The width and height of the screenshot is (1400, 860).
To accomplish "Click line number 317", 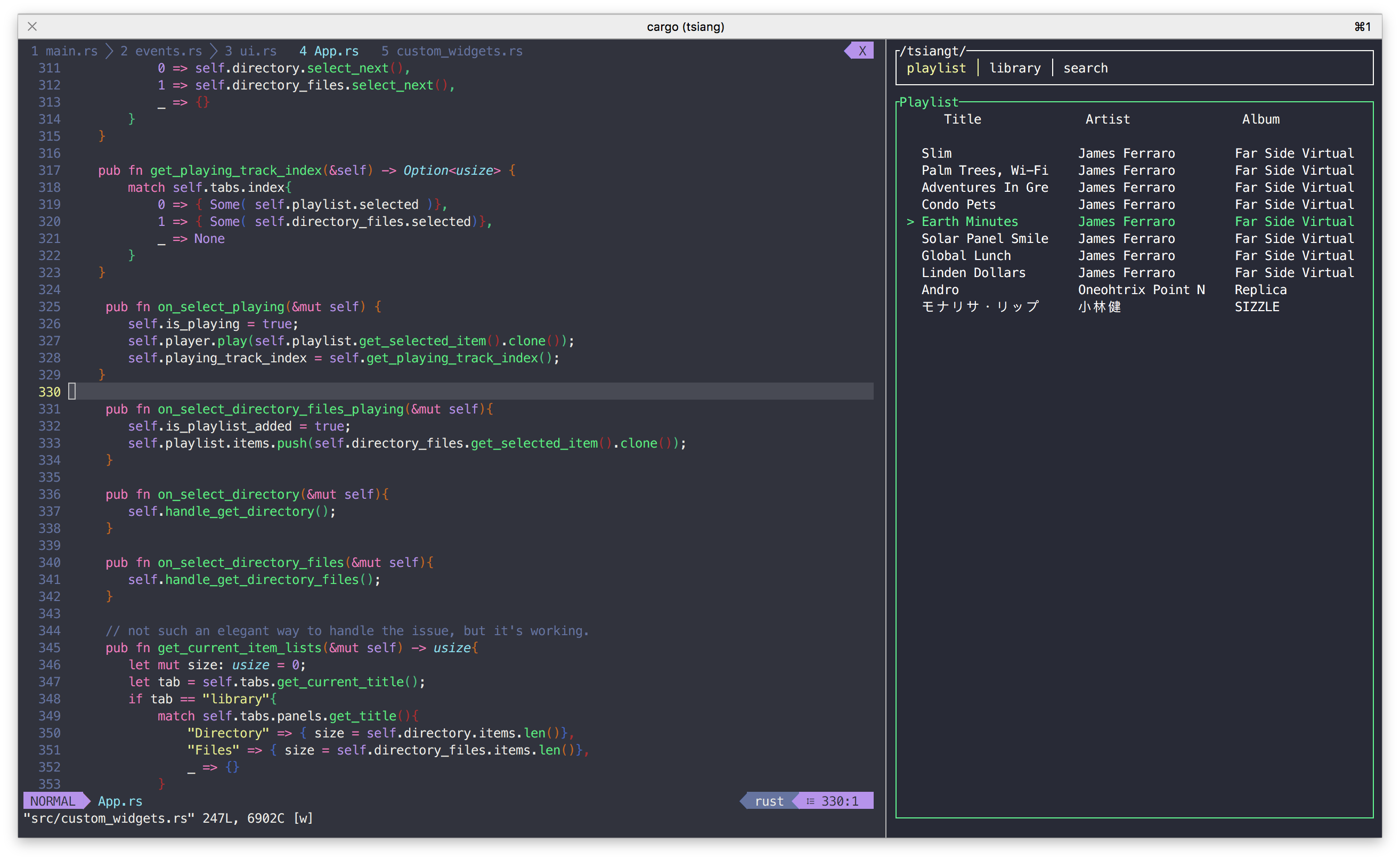I will [50, 171].
